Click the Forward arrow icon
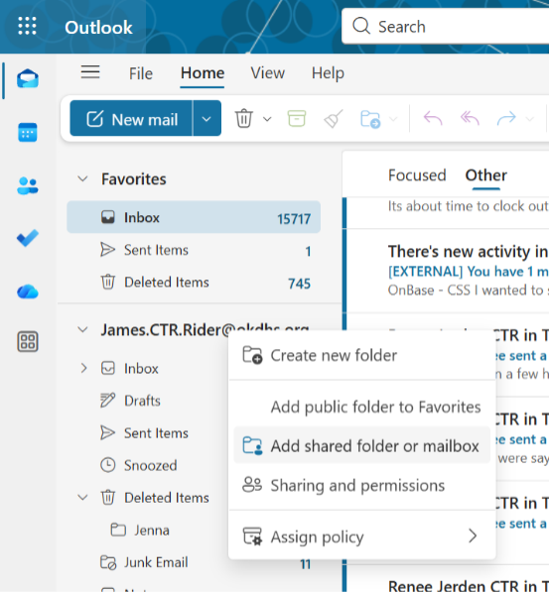The height and width of the screenshot is (595, 550). (506, 118)
